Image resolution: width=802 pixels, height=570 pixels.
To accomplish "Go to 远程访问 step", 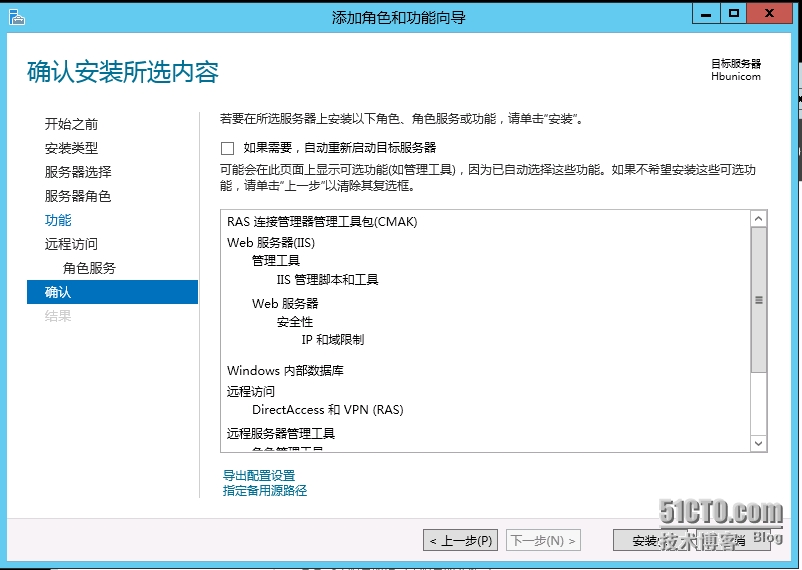I will click(71, 244).
